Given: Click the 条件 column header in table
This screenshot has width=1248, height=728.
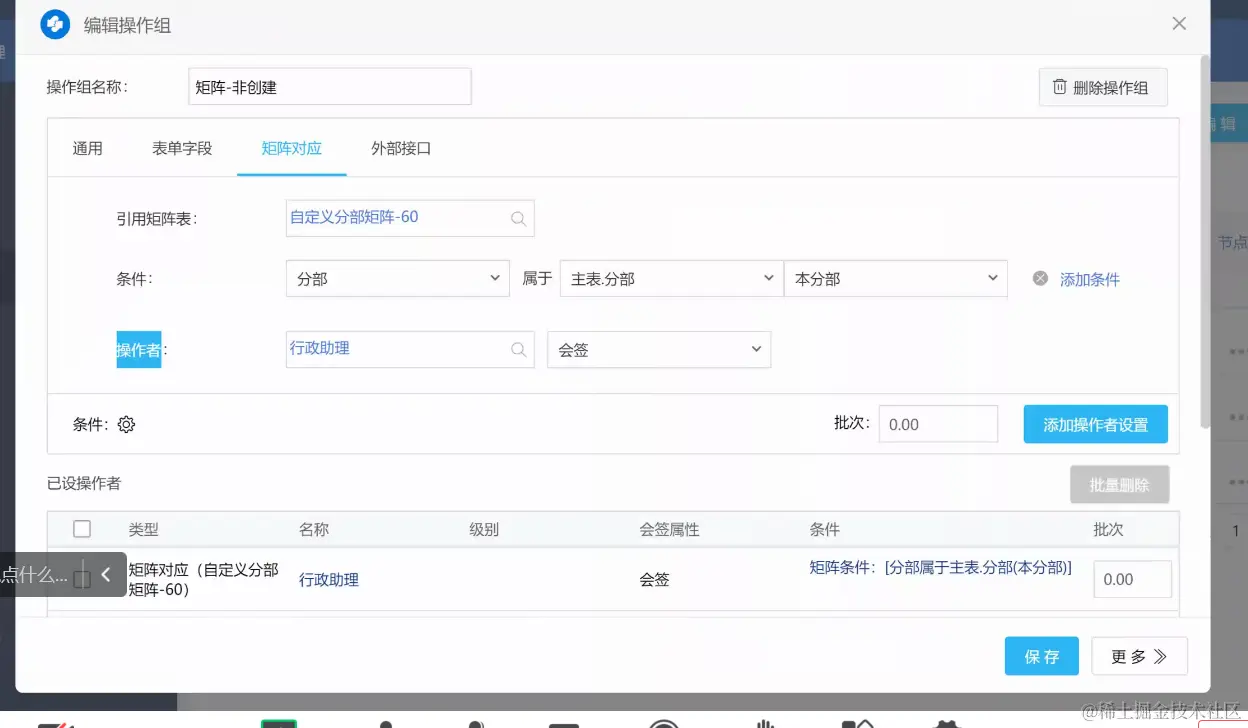Looking at the screenshot, I should tap(825, 530).
